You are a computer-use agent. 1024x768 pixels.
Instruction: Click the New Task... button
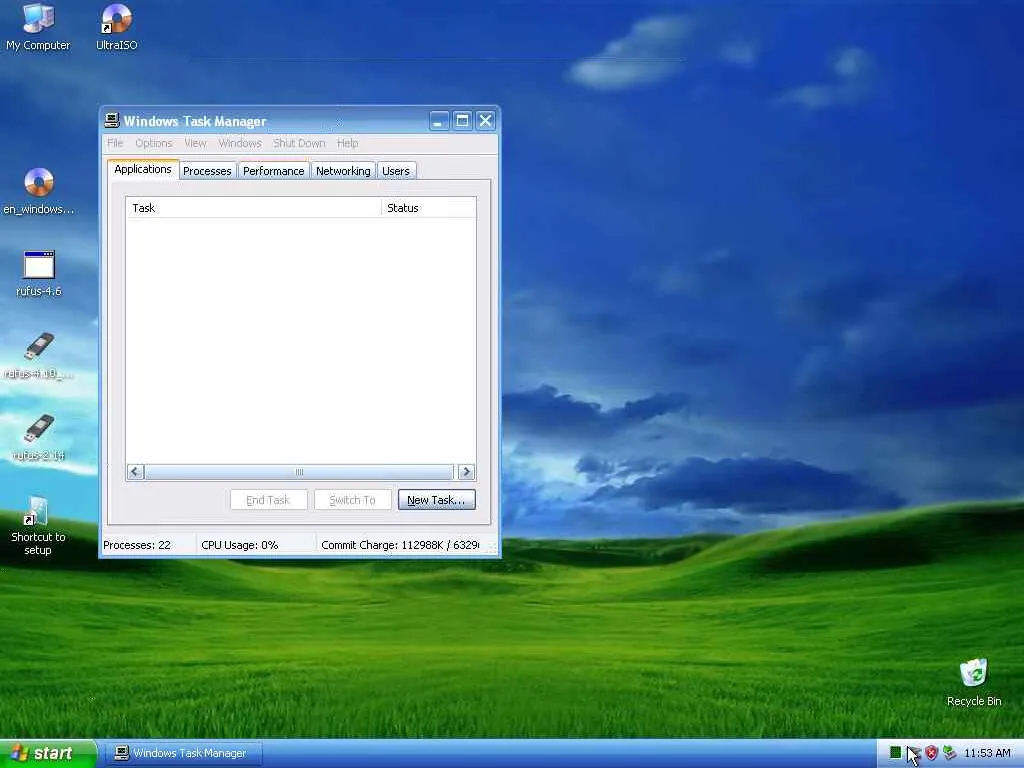(x=436, y=500)
